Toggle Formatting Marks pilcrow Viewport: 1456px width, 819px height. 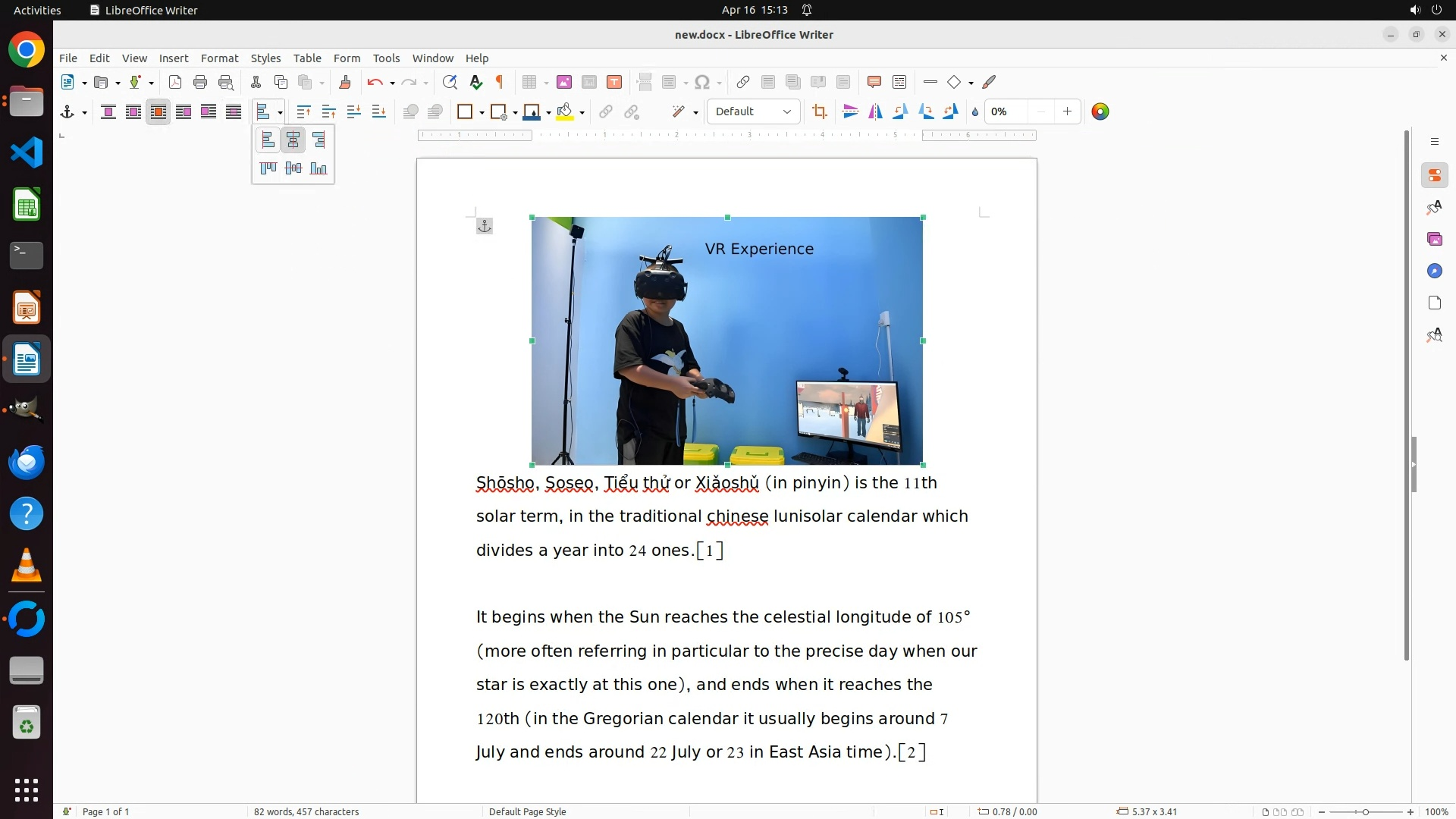[500, 82]
